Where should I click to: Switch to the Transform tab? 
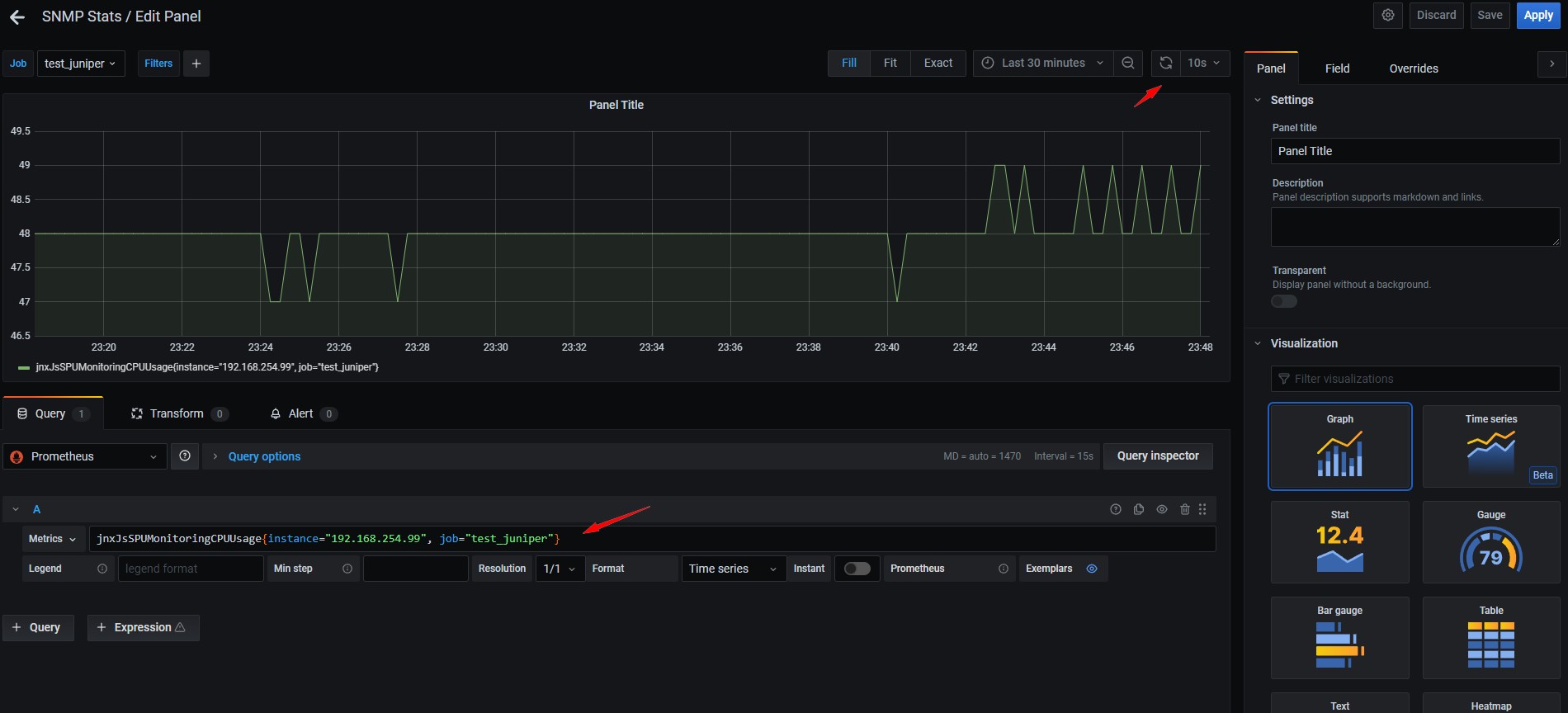click(177, 413)
